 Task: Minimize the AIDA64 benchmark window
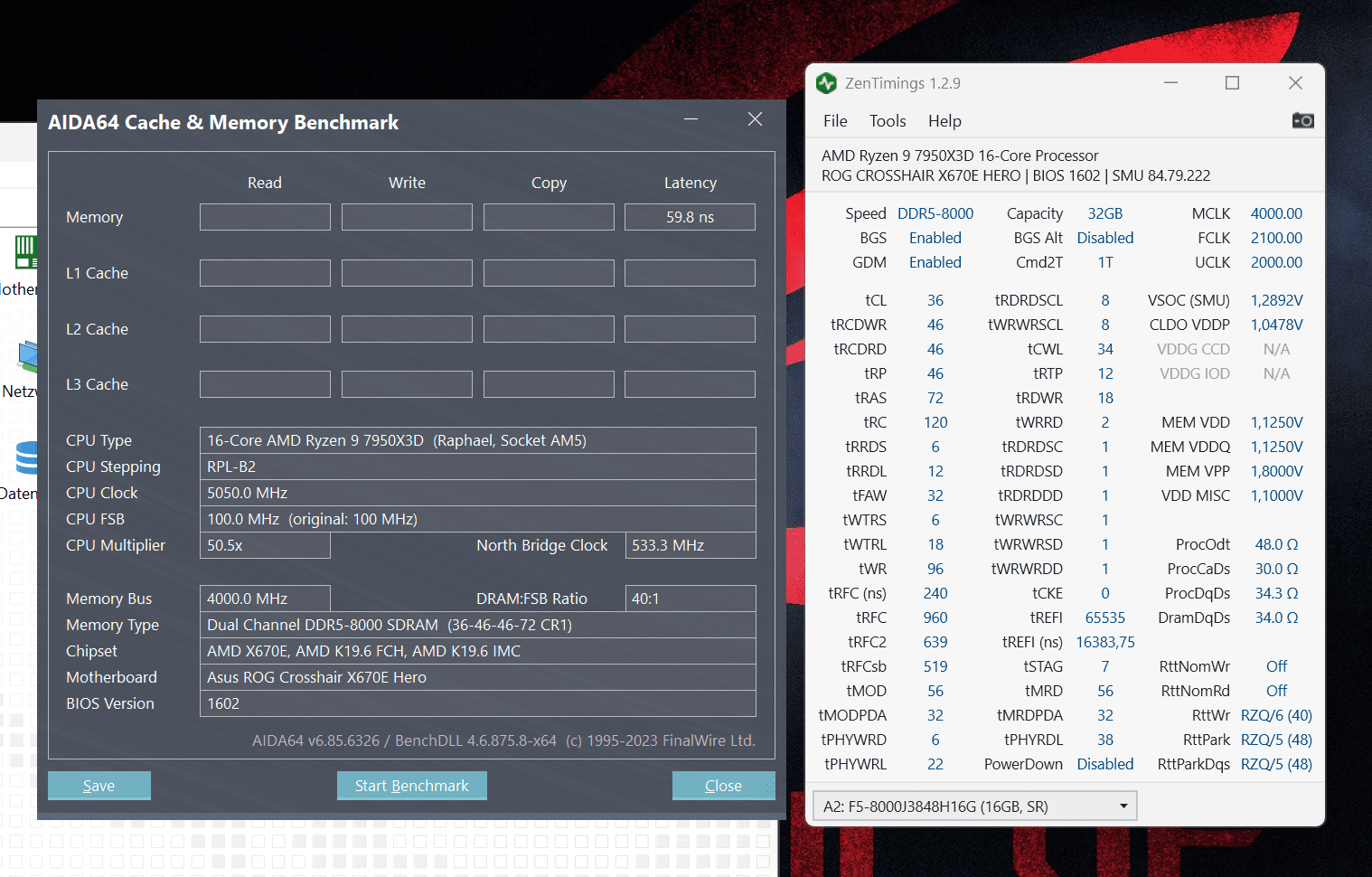[x=691, y=119]
